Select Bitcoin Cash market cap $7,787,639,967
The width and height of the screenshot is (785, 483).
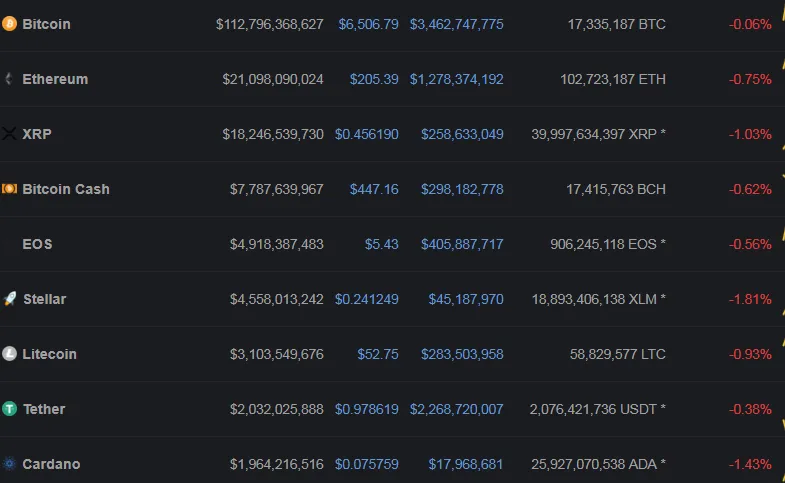(x=276, y=189)
